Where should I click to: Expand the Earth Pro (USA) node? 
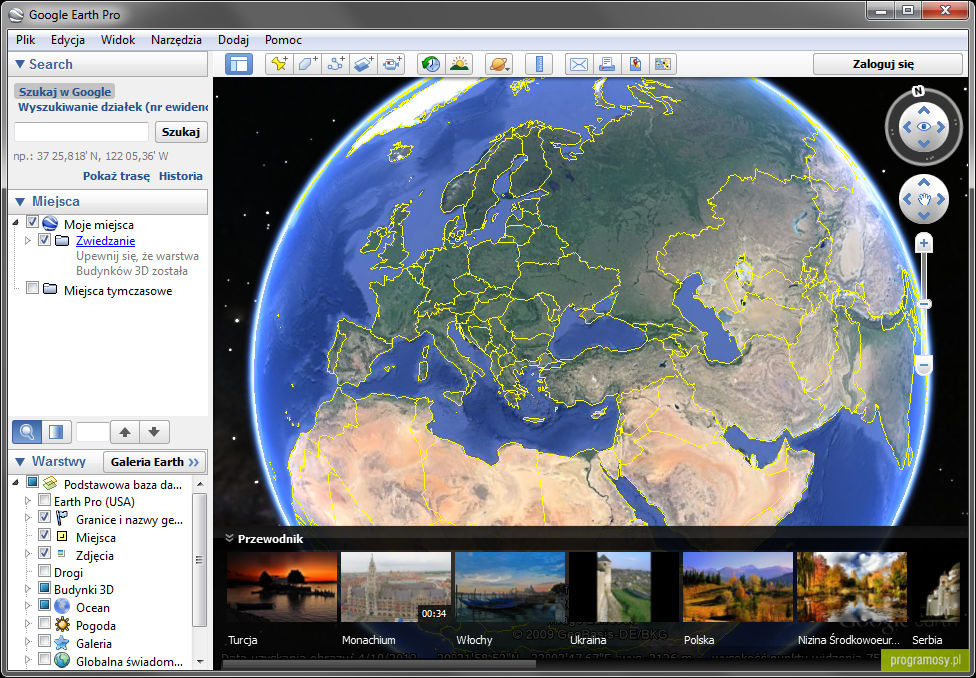(x=27, y=501)
